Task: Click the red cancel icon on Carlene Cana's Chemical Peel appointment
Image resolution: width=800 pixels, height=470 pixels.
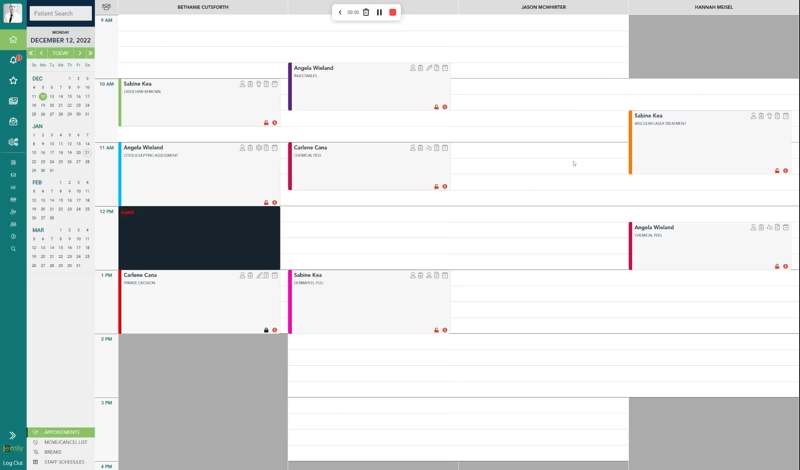Action: pyautogui.click(x=444, y=186)
